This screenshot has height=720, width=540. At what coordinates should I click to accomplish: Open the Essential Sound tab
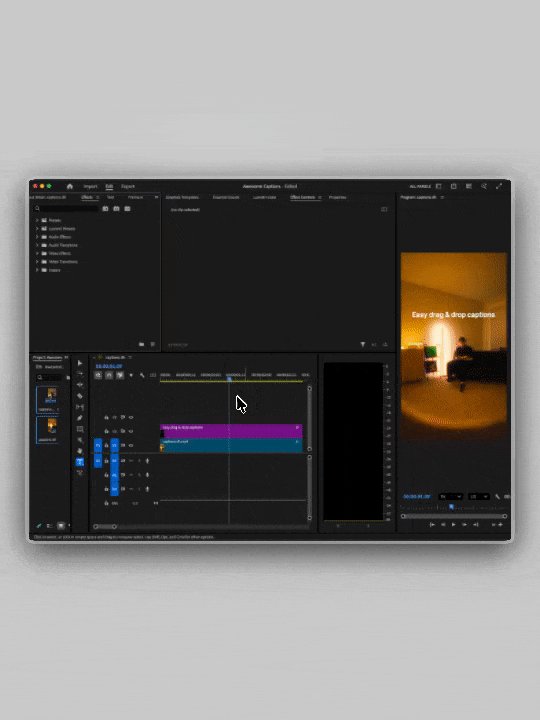tap(226, 197)
